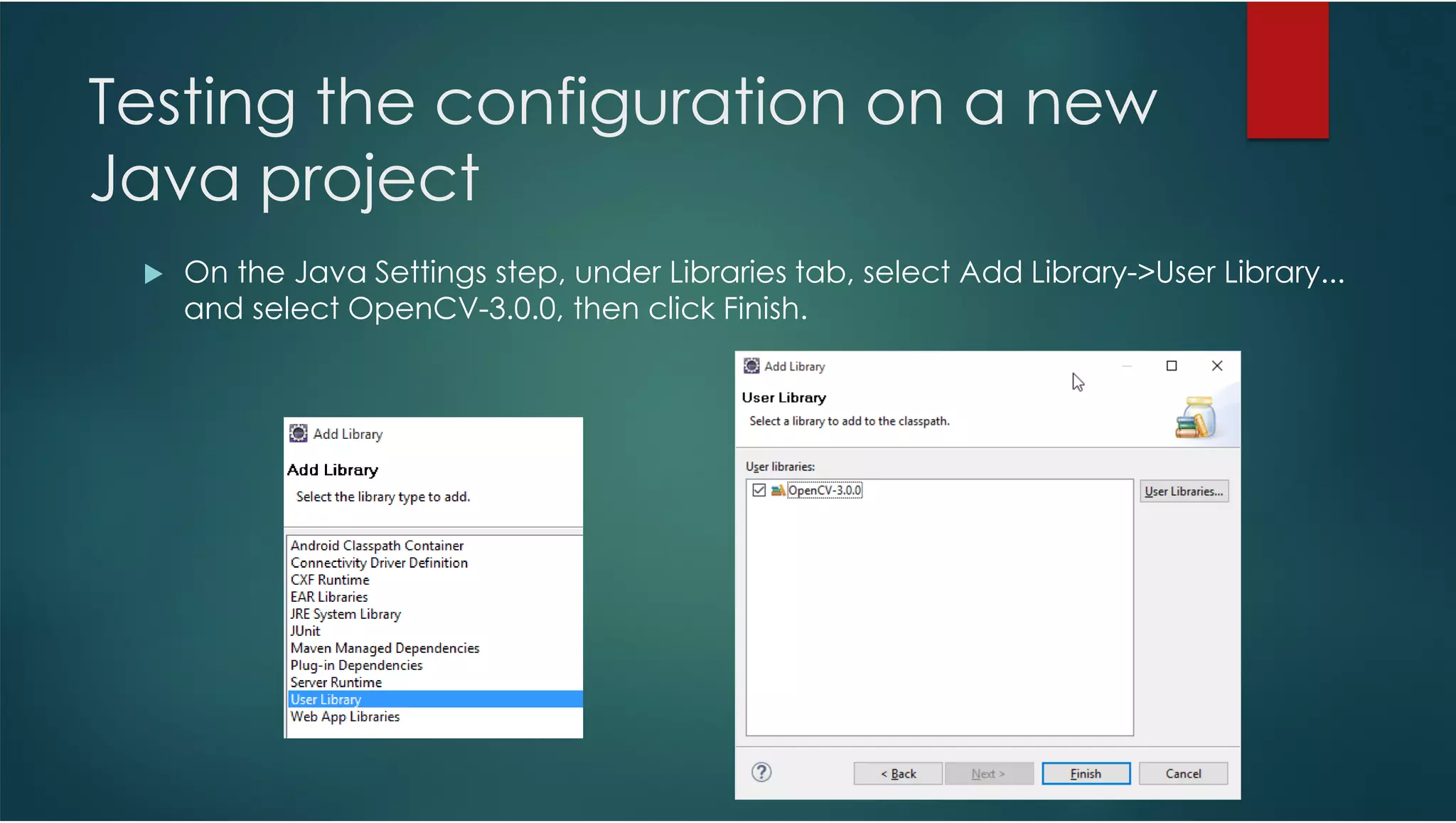Pick Android Classpath Container item
This screenshot has width=1456, height=823.
[377, 546]
